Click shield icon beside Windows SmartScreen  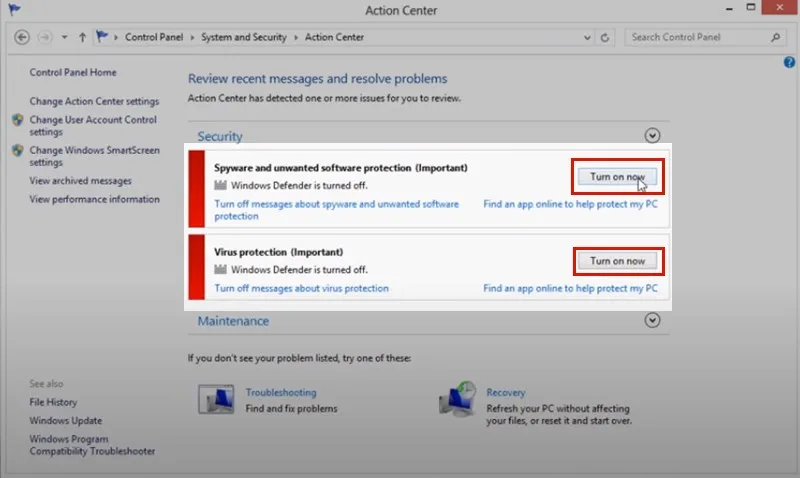18,150
